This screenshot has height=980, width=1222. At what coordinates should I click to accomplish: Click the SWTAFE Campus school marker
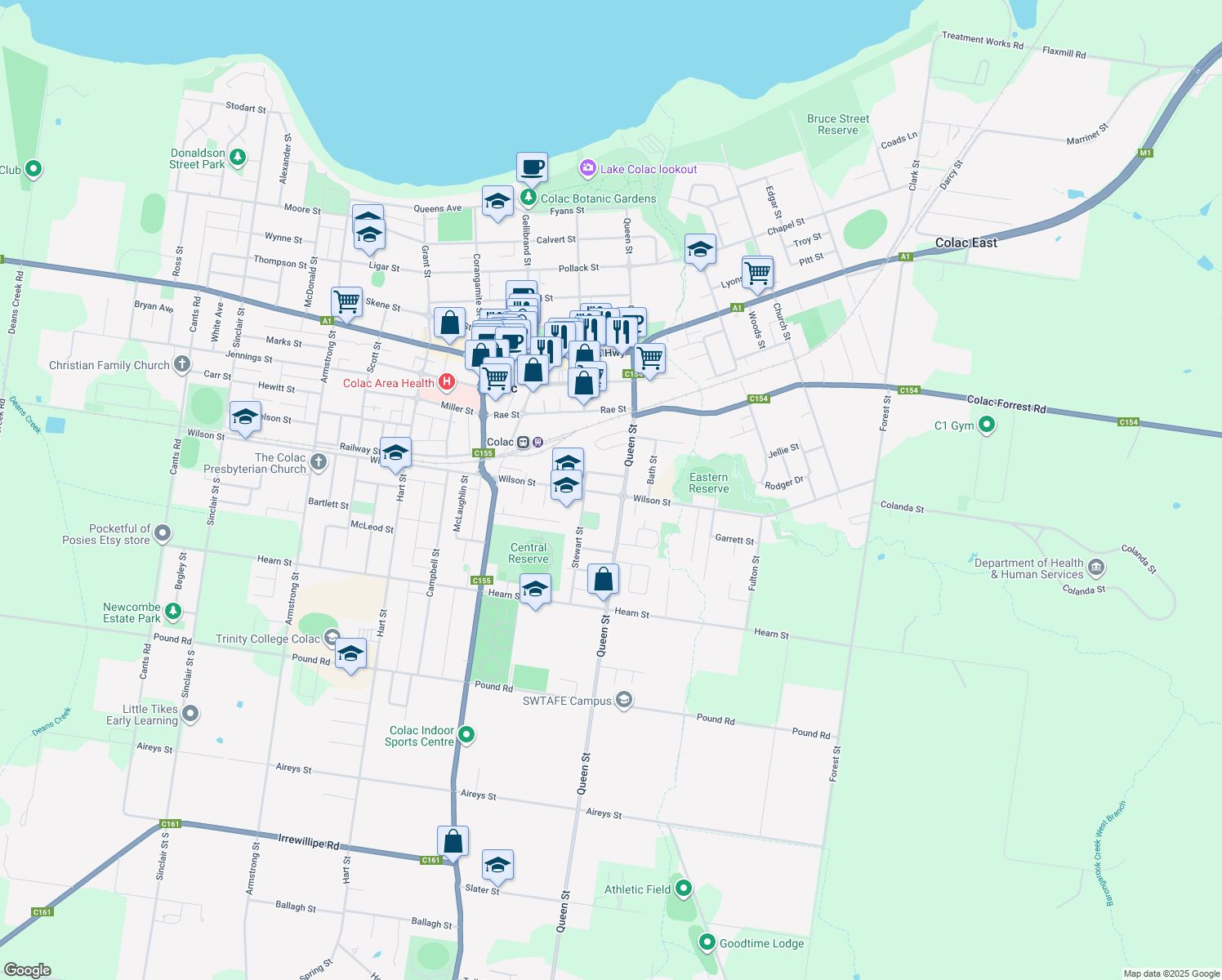tap(623, 701)
